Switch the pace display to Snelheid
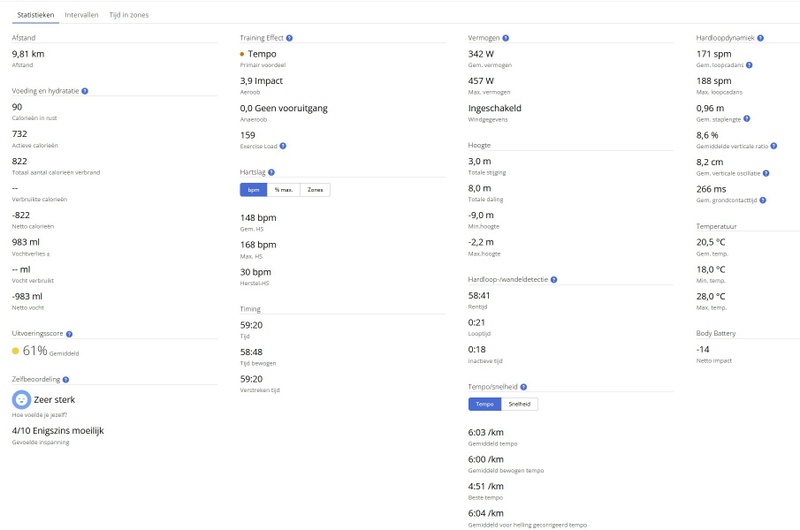The height and width of the screenshot is (530, 800). [x=520, y=404]
